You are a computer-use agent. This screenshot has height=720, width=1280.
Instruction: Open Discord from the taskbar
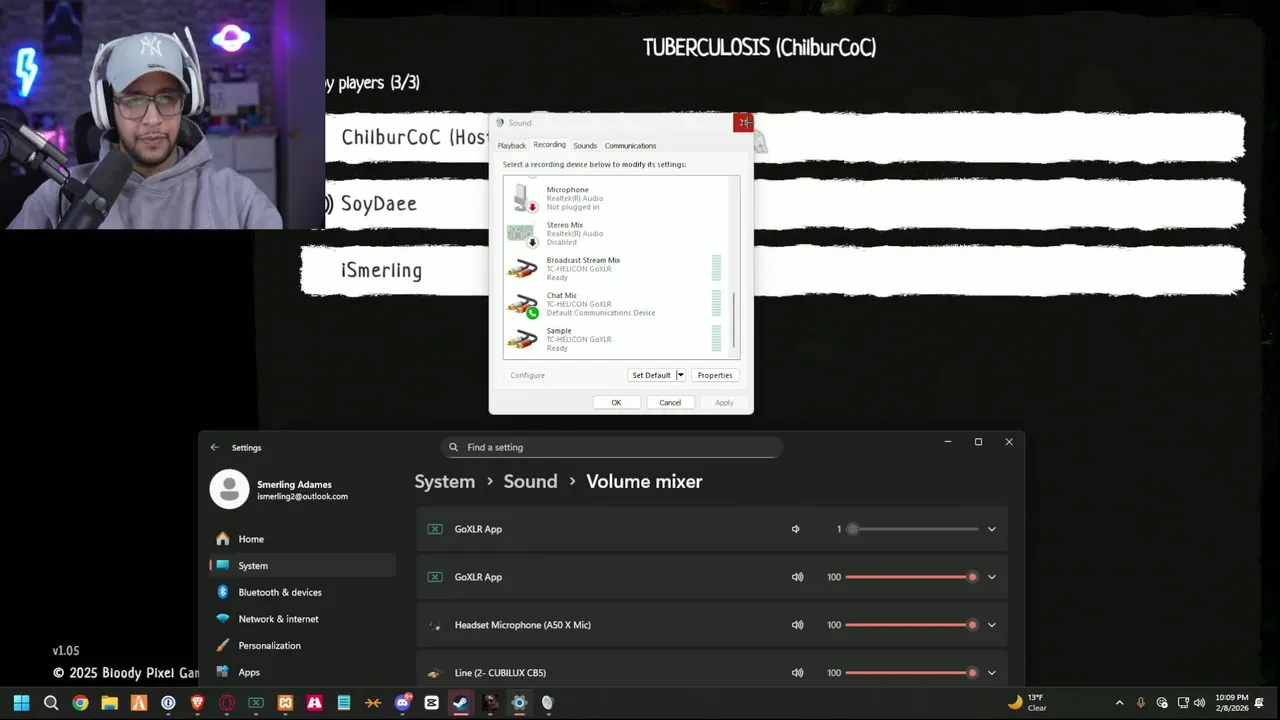tap(403, 703)
